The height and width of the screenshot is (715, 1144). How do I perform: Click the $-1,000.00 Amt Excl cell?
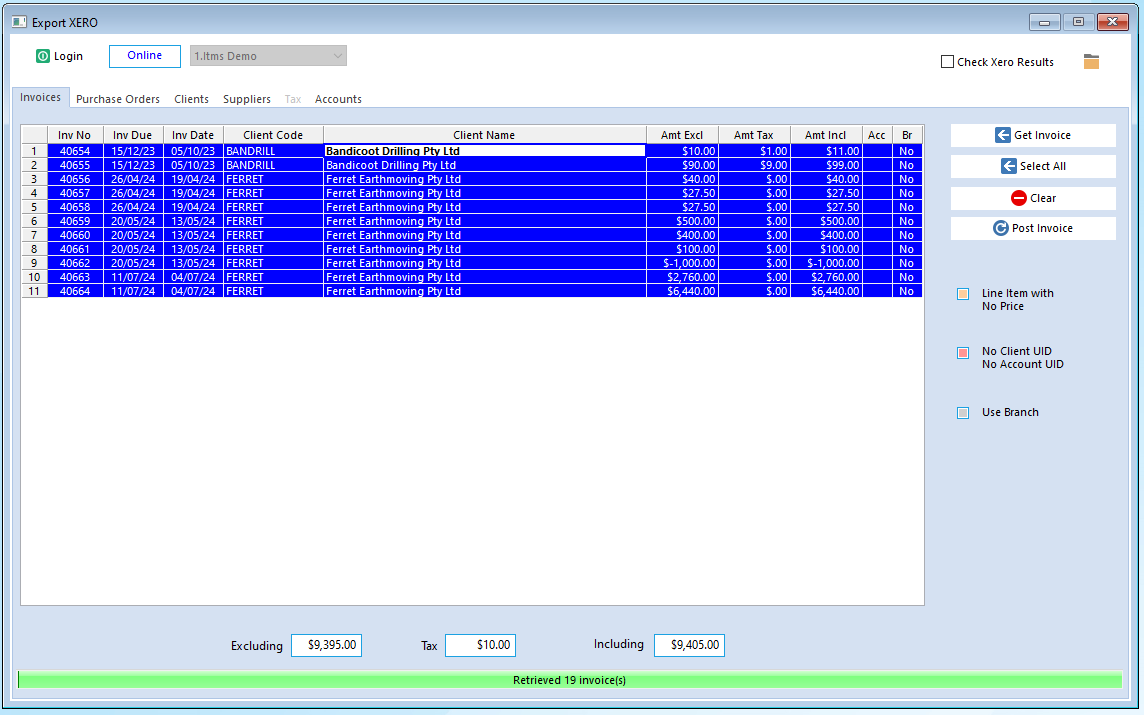(682, 263)
